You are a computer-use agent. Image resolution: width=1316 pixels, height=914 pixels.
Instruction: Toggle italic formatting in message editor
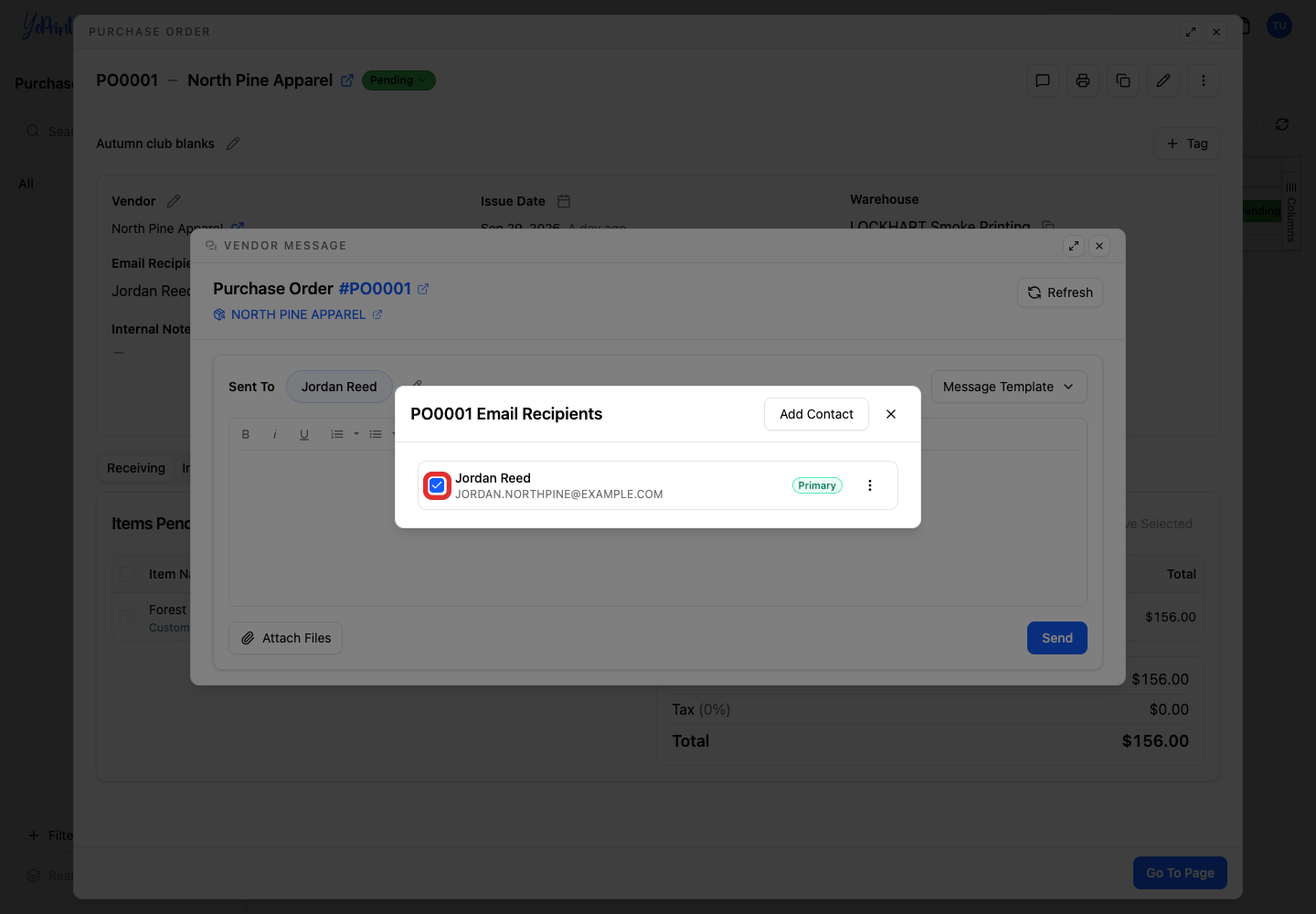click(275, 434)
